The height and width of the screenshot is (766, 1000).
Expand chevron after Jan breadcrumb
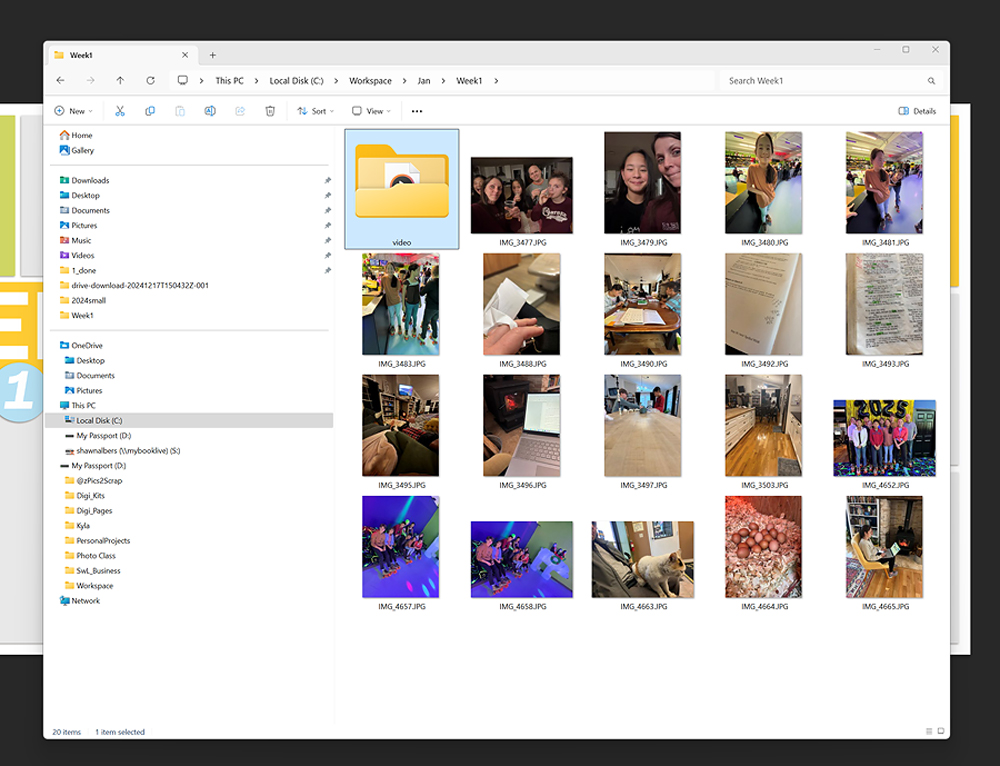[x=443, y=81]
